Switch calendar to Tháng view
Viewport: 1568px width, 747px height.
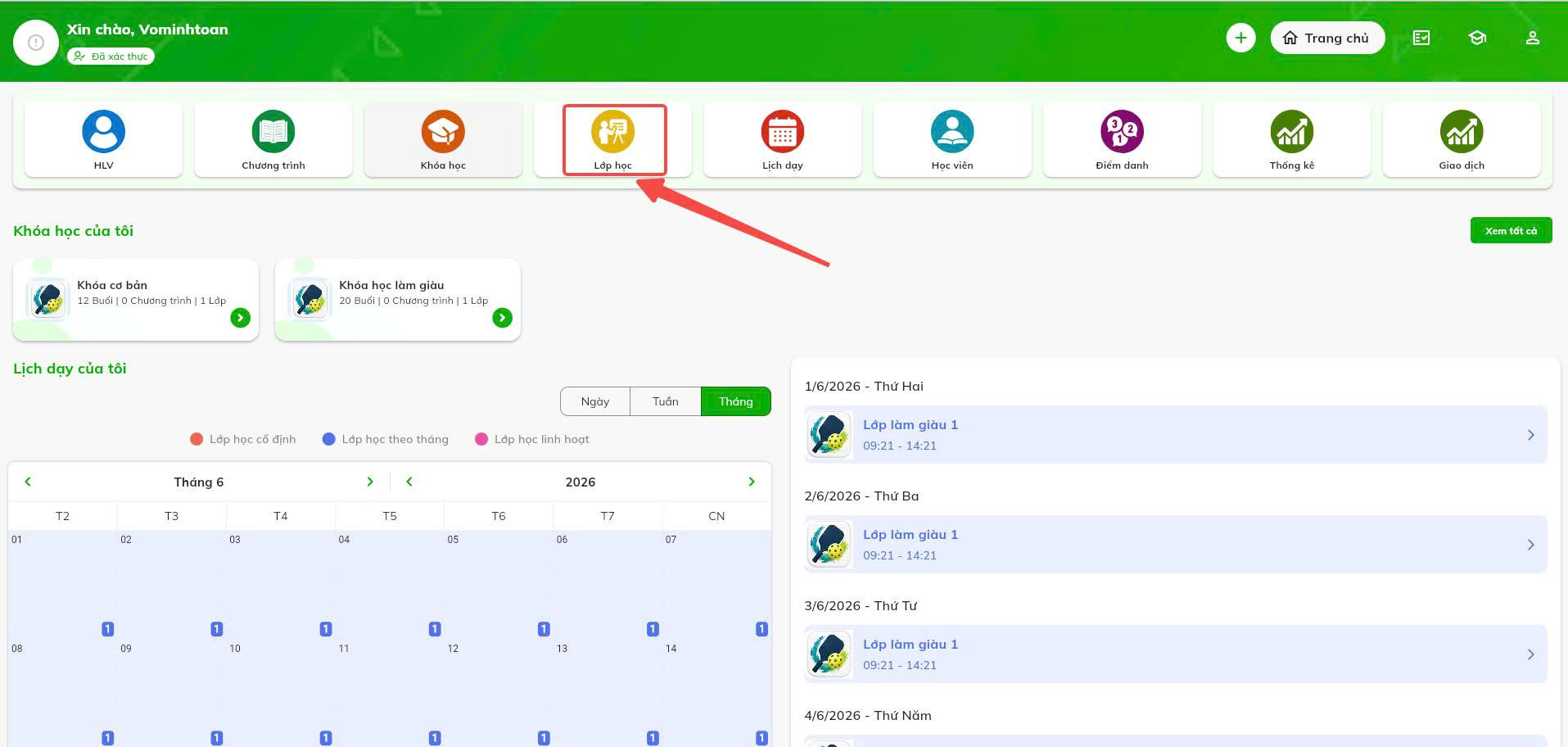pos(736,401)
